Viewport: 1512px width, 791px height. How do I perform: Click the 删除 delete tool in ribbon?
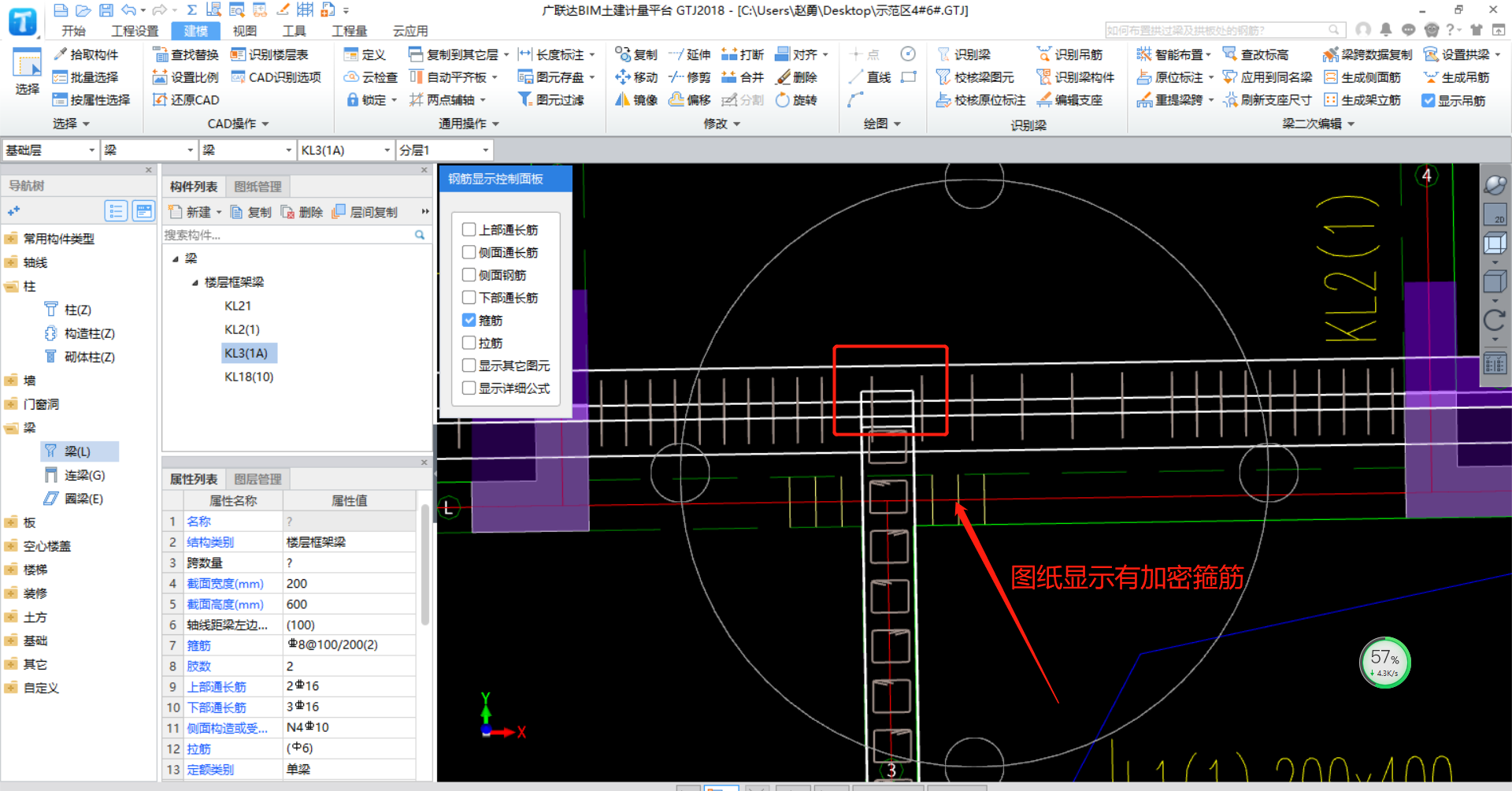click(x=796, y=77)
